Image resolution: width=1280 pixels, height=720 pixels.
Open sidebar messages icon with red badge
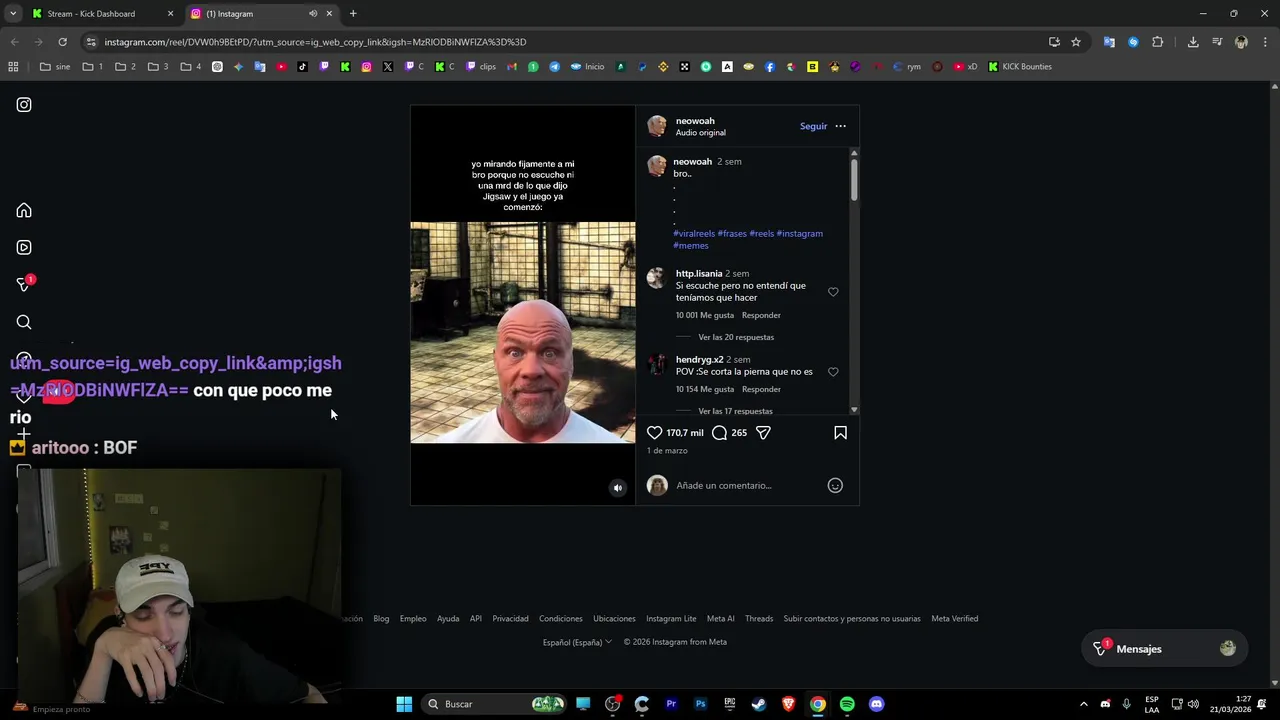(x=25, y=284)
